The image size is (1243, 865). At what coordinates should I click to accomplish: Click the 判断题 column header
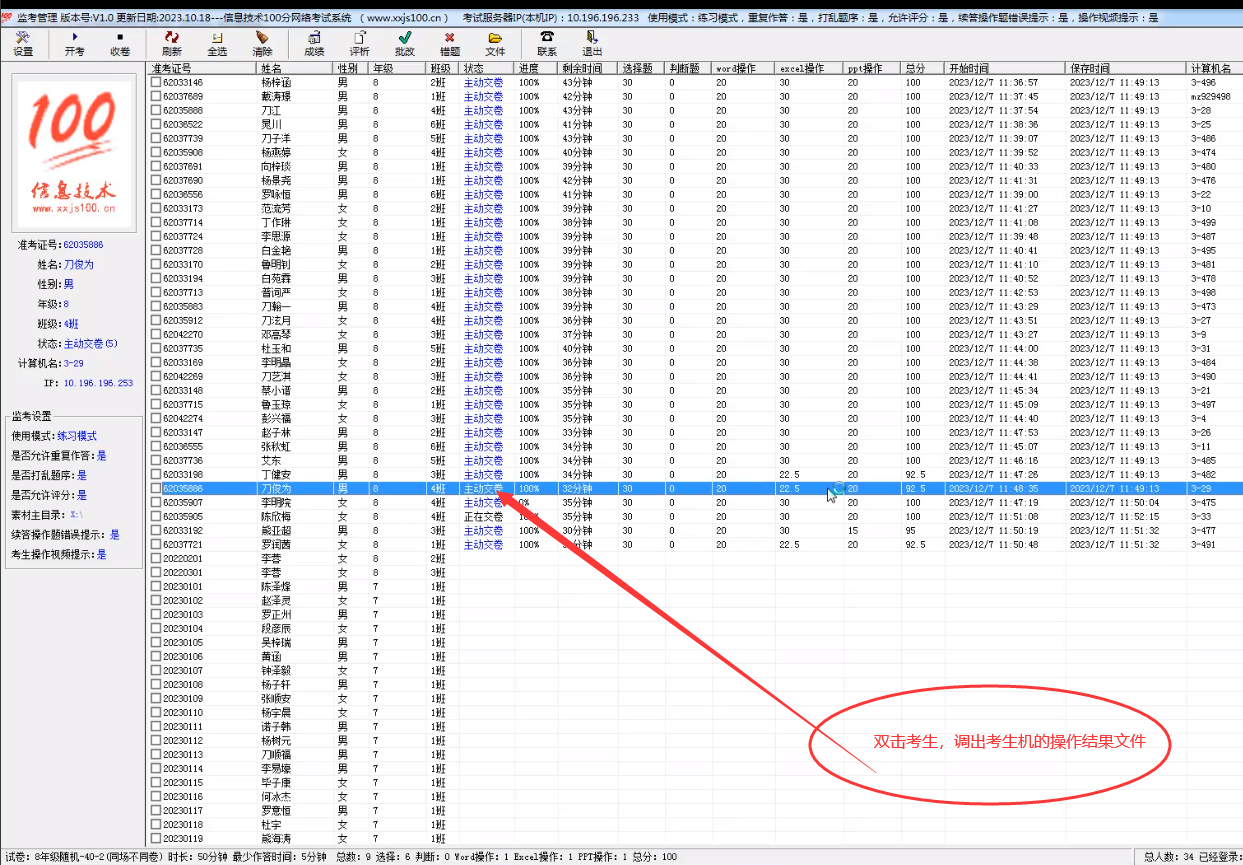pyautogui.click(x=688, y=68)
